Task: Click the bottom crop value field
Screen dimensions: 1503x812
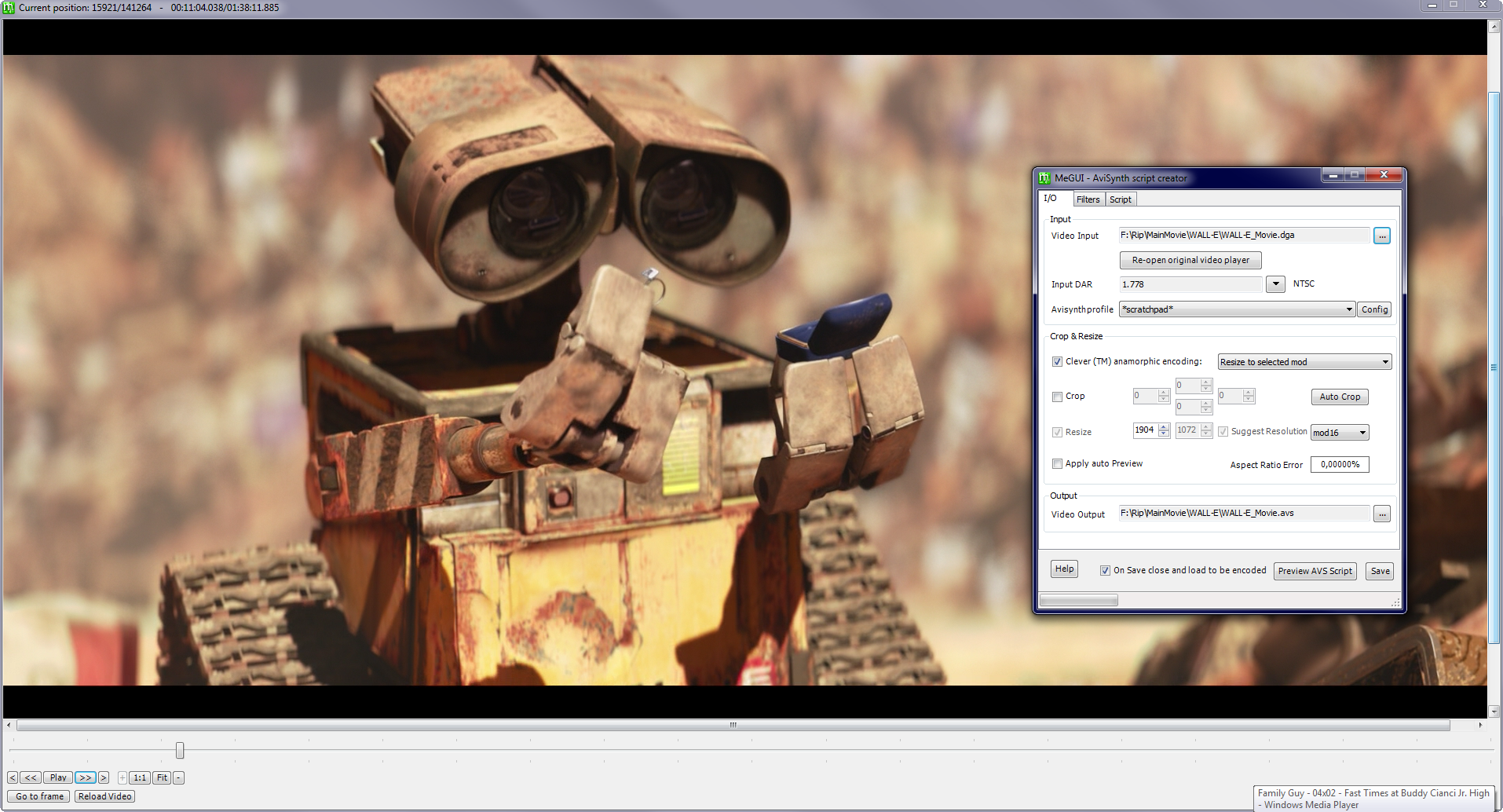Action: (1188, 407)
